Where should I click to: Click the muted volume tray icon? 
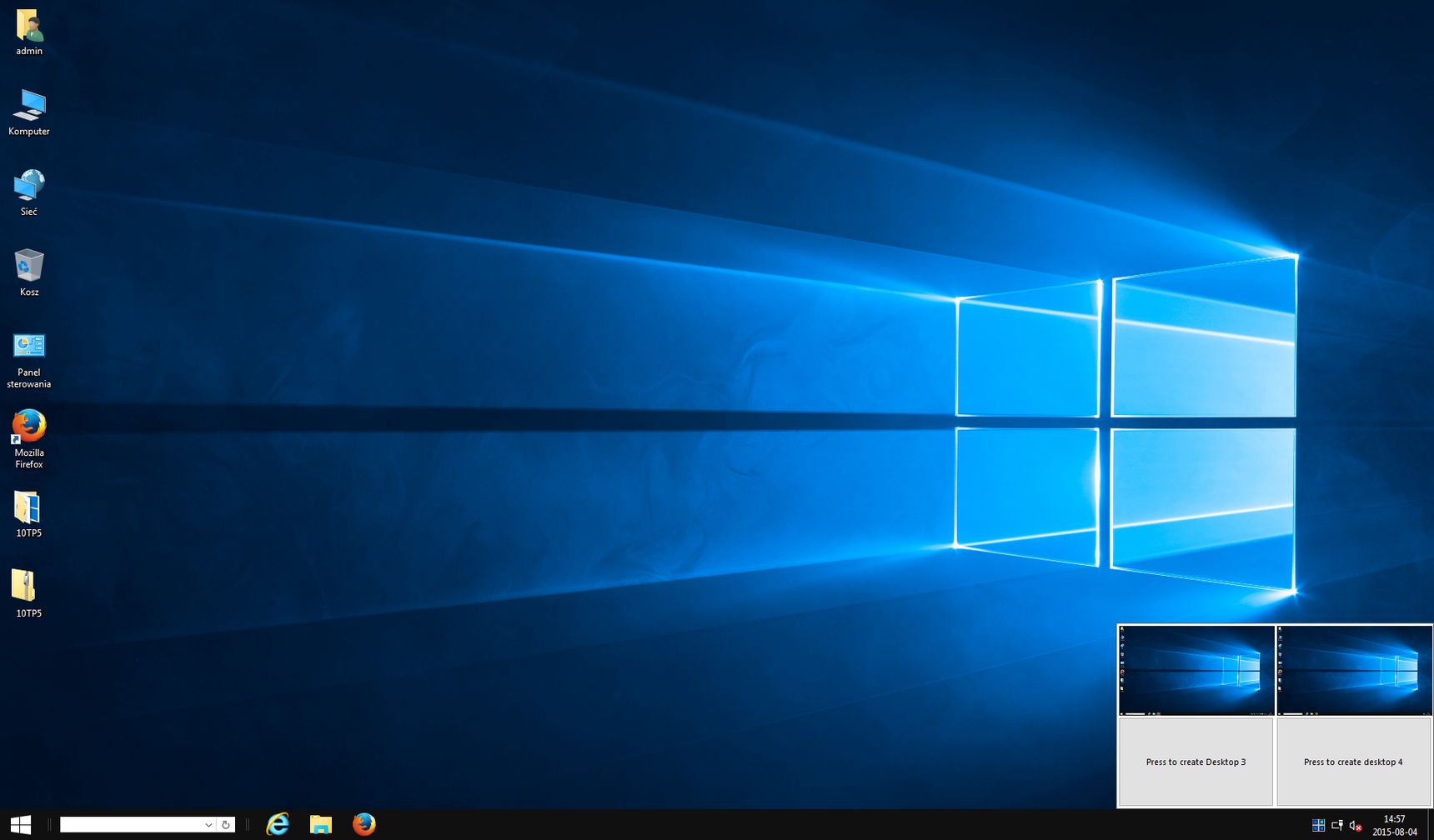pyautogui.click(x=1356, y=826)
